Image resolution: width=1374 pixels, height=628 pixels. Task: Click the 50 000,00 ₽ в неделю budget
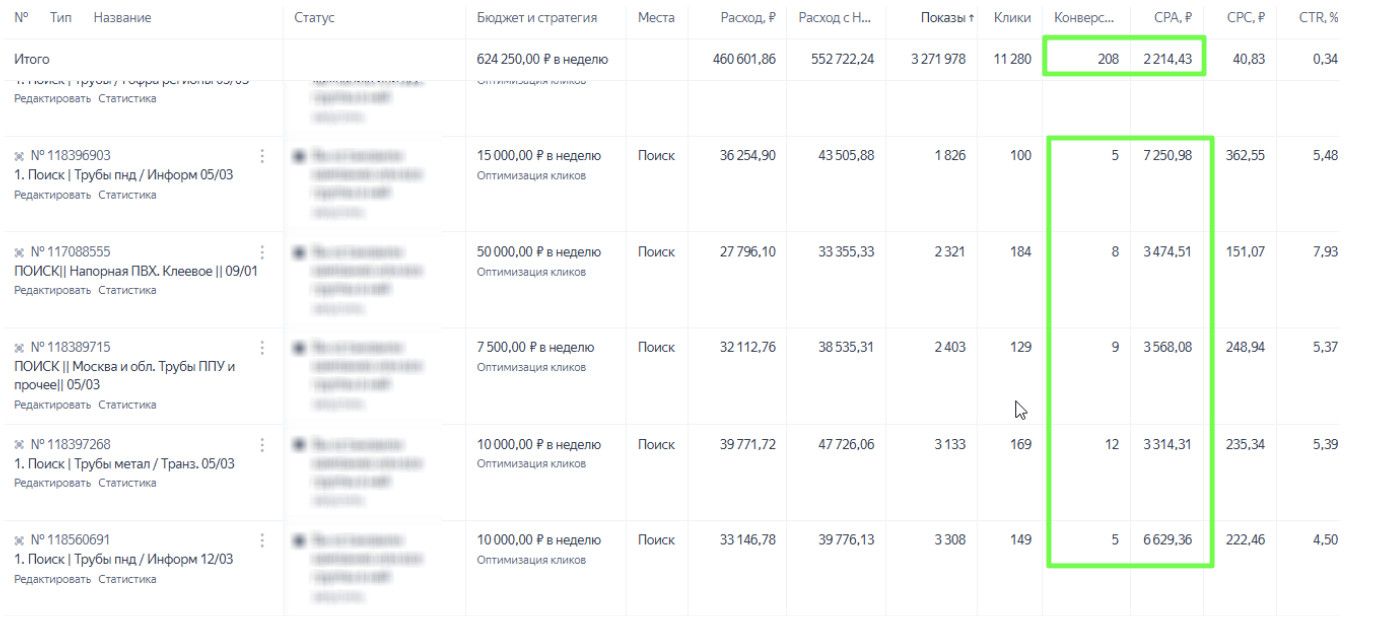538,252
